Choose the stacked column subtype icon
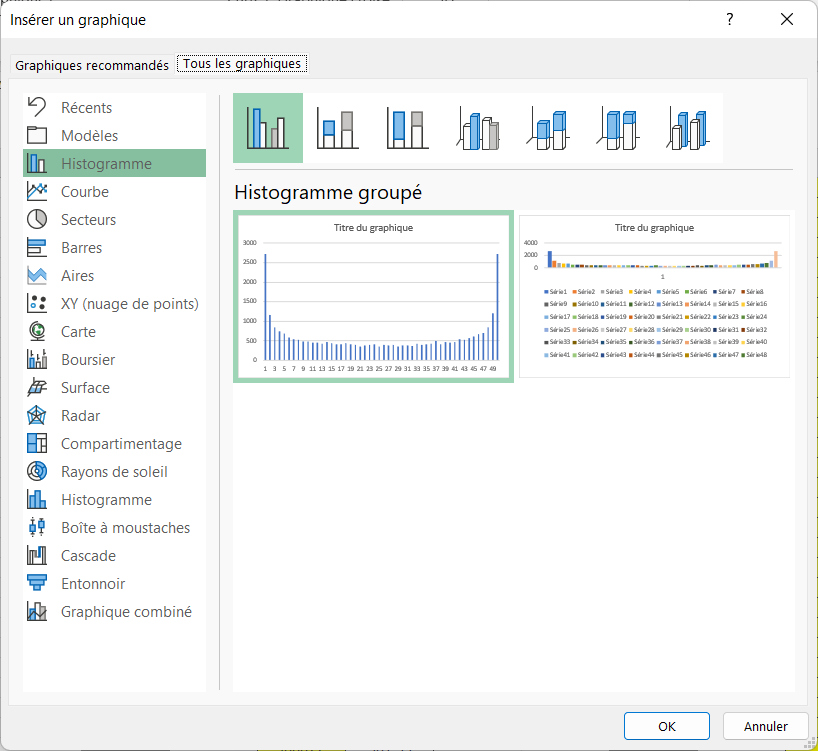The width and height of the screenshot is (818, 751). coord(338,128)
